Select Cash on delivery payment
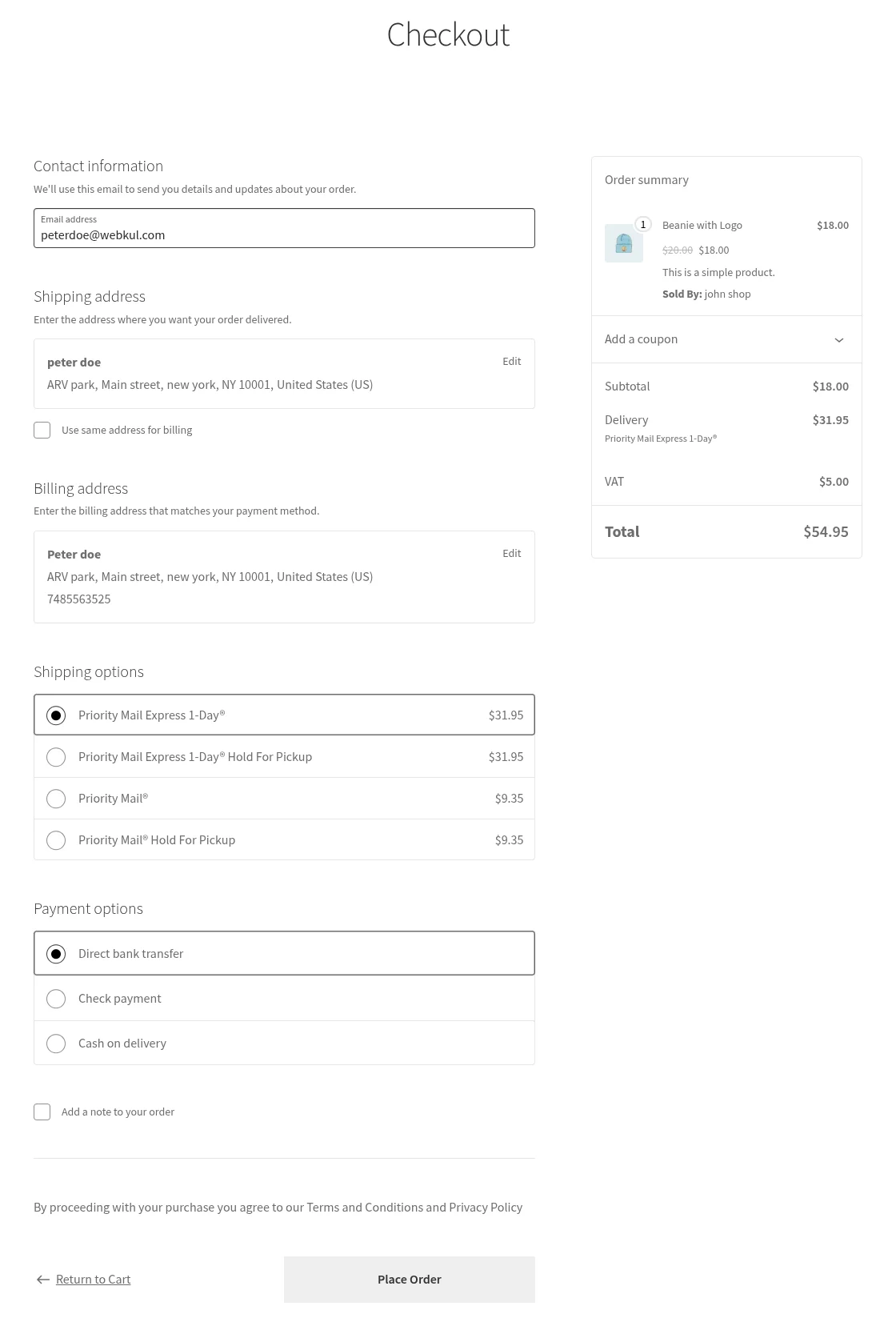 [x=56, y=1044]
